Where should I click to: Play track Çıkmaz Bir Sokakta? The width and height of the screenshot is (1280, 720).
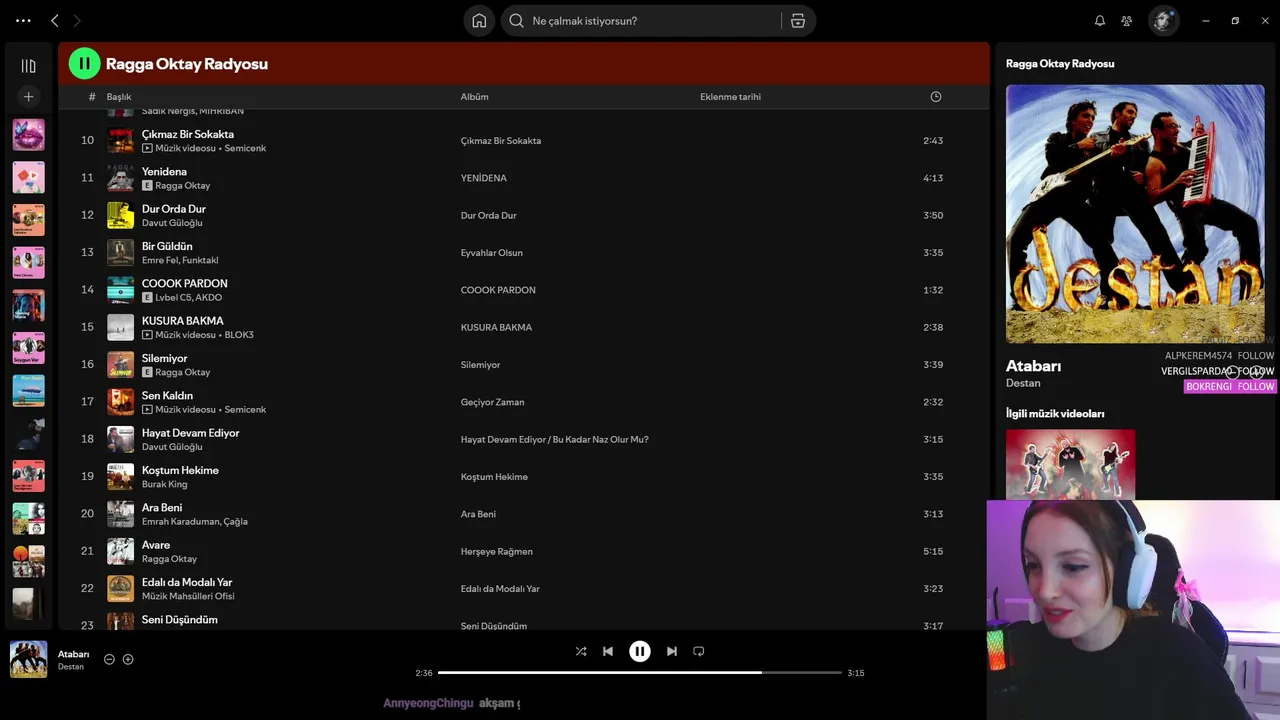188,134
